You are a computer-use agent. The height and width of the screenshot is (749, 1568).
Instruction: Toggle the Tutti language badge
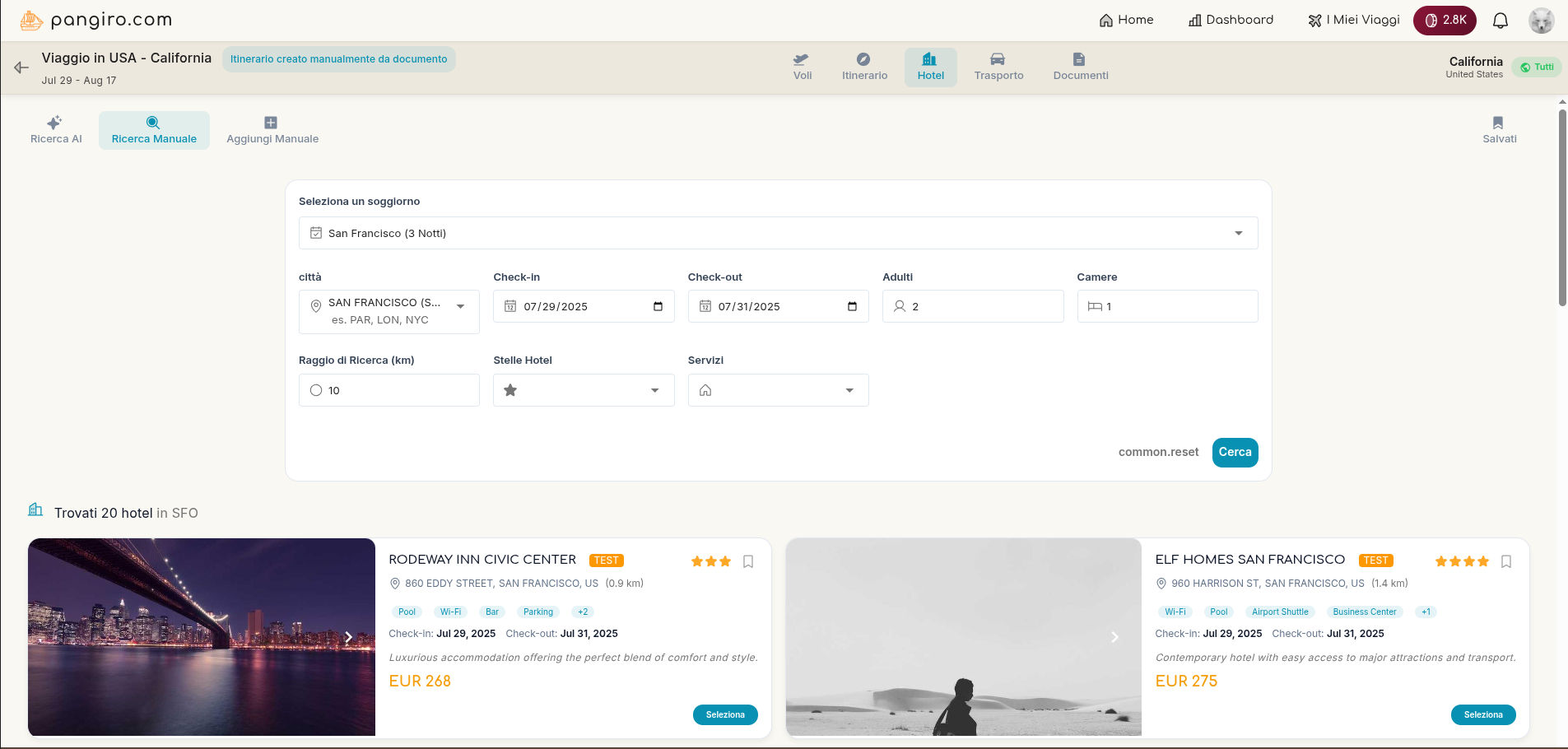[1537, 67]
